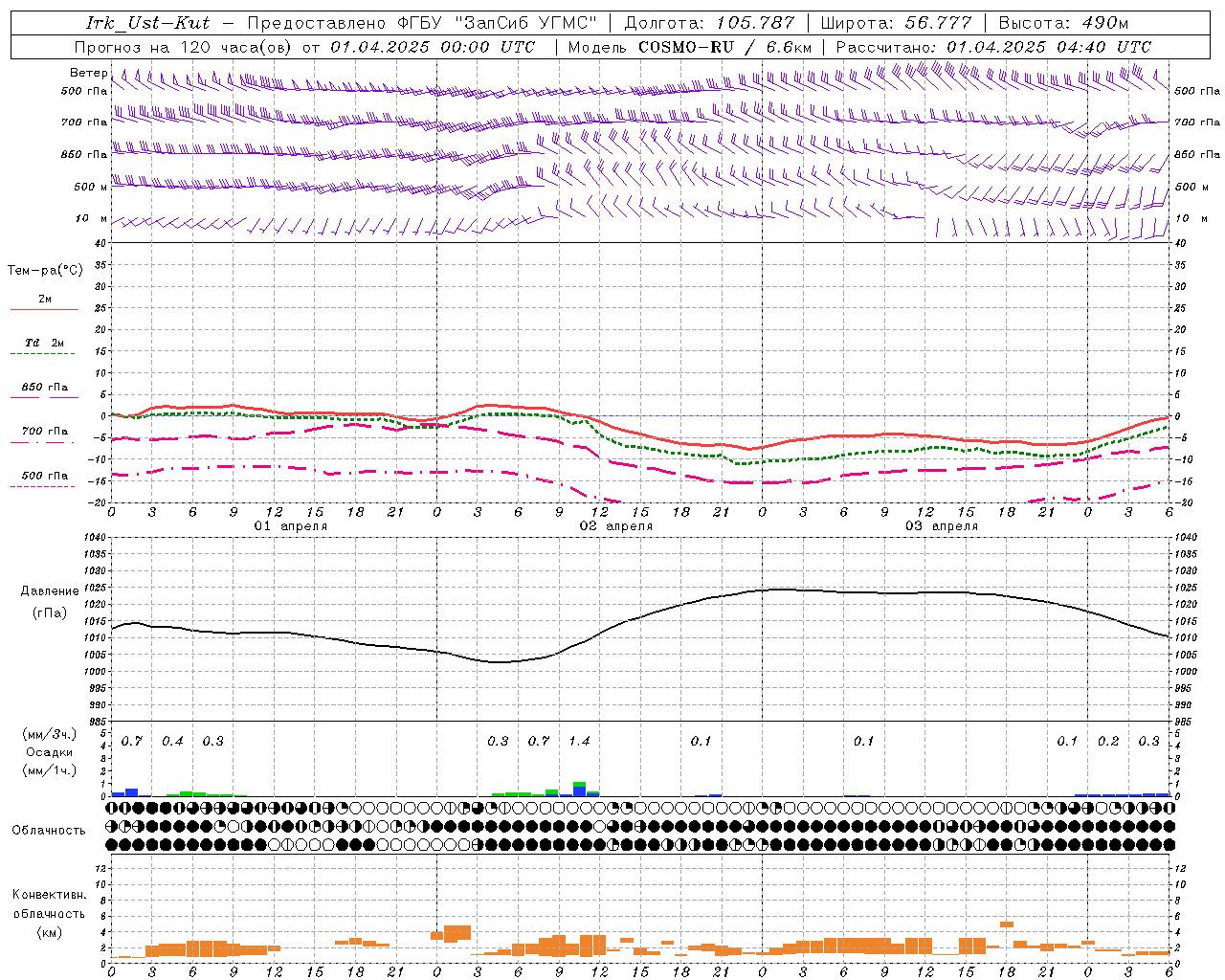The image size is (1225, 980).
Task: Click the Td 2м dew point legend entry
Action: point(44,343)
